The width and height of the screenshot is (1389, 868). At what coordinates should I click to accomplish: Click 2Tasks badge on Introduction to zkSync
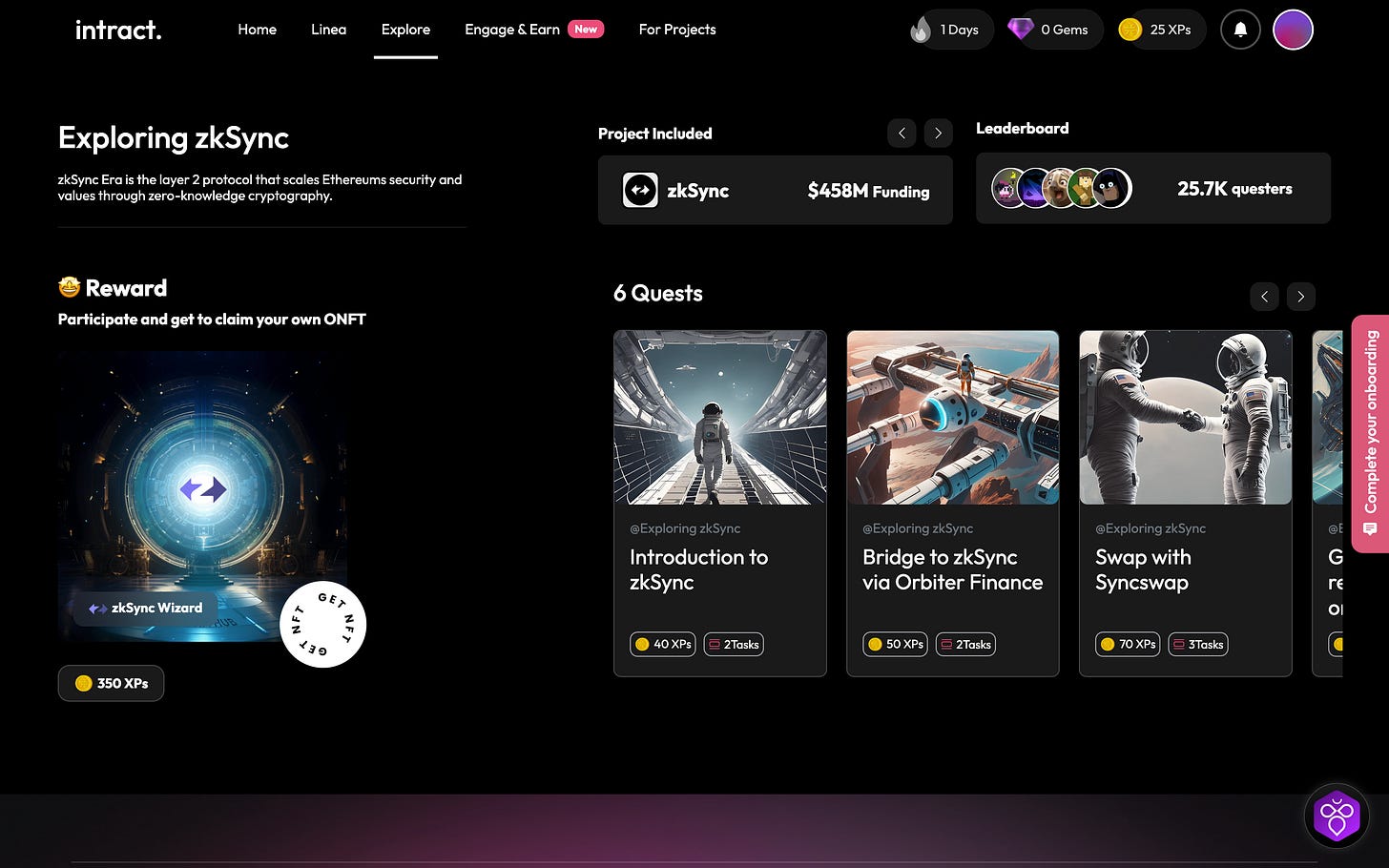pyautogui.click(x=734, y=644)
